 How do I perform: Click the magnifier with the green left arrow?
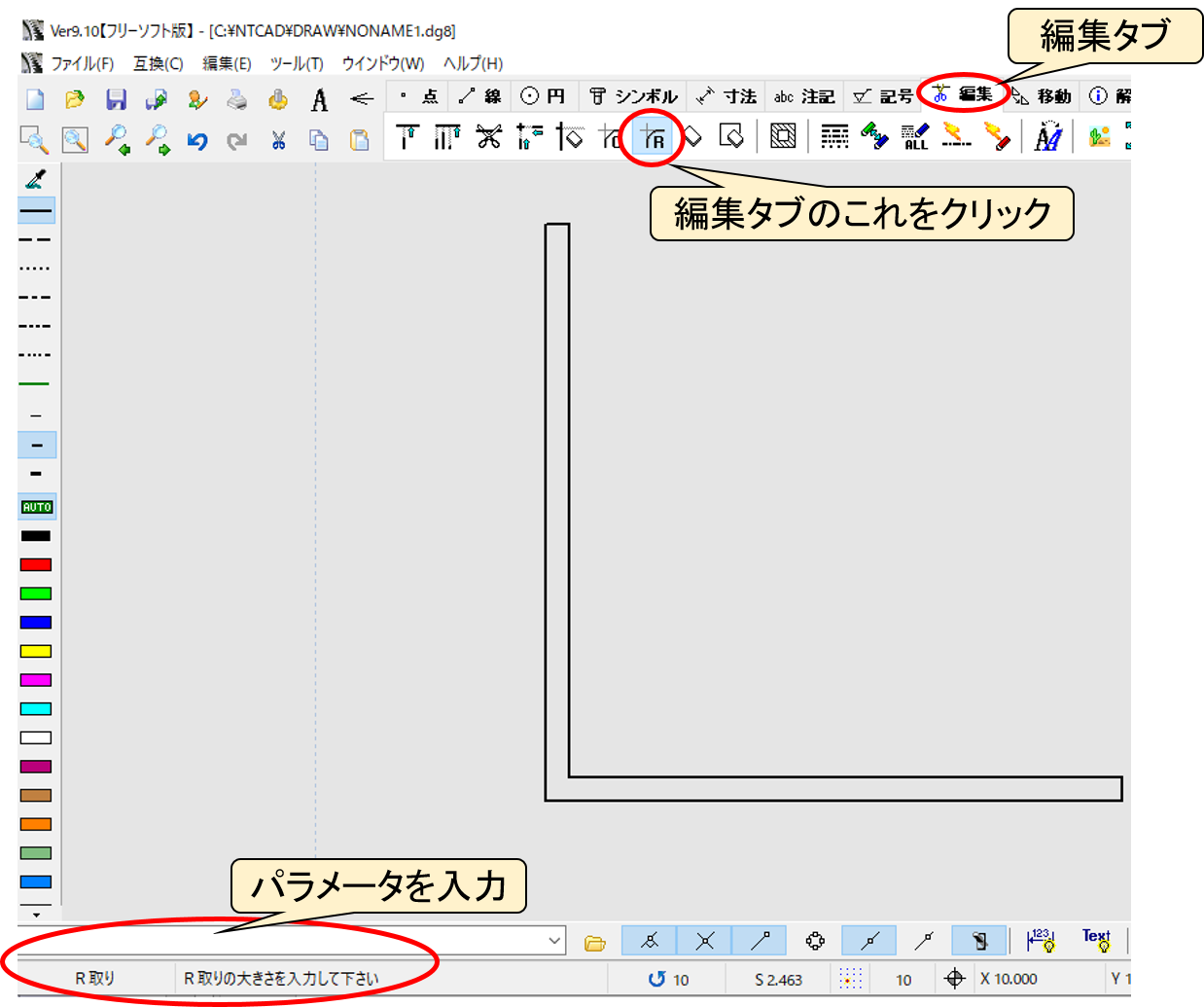pos(117,141)
